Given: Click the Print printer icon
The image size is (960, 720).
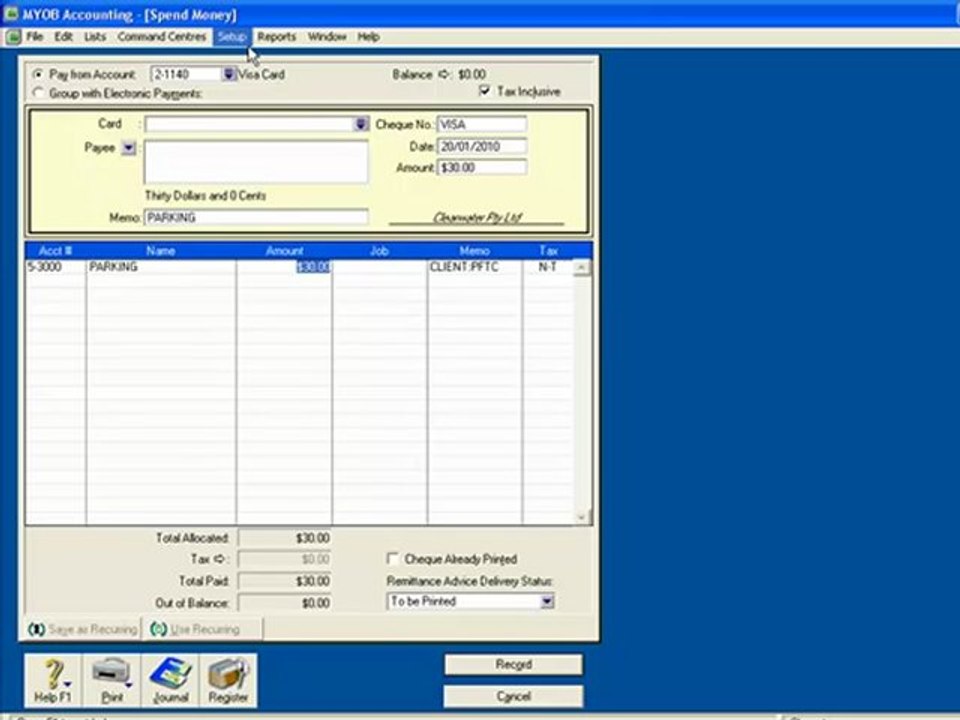Looking at the screenshot, I should pyautogui.click(x=111, y=680).
